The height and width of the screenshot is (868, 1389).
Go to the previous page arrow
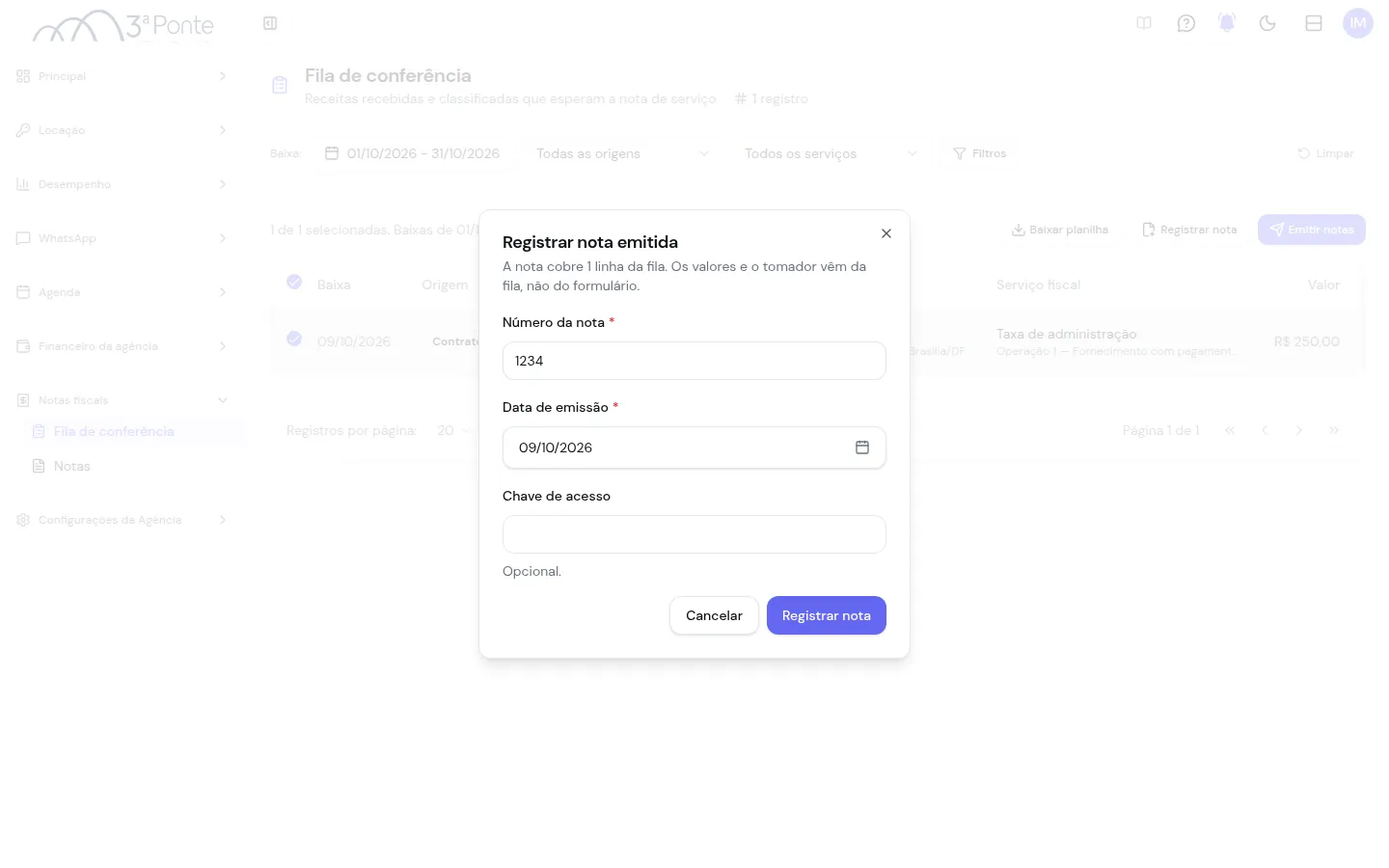tap(1265, 430)
